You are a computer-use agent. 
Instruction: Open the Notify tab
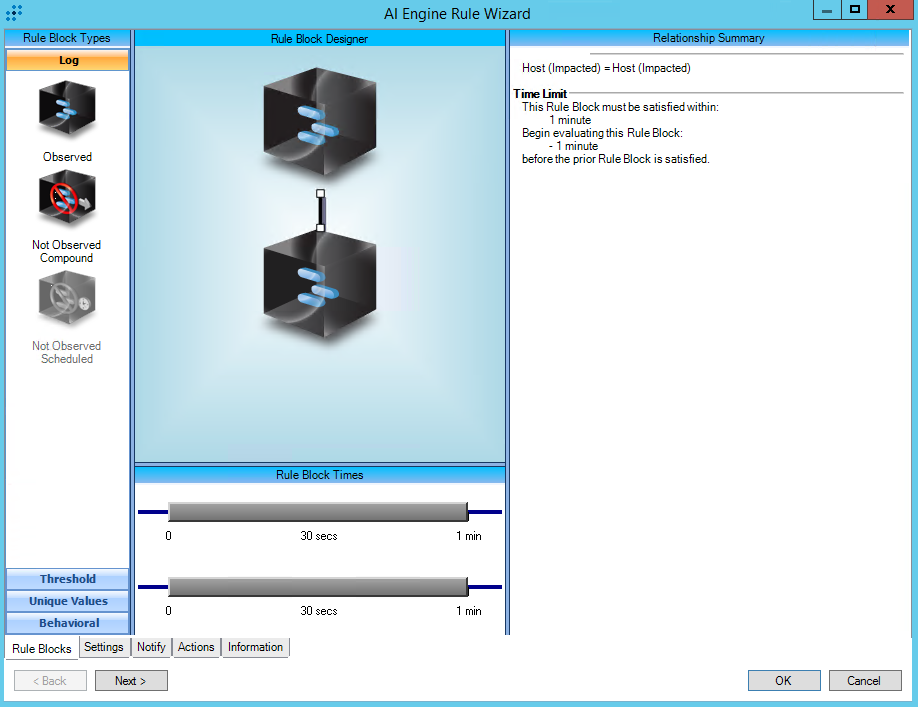tap(151, 647)
